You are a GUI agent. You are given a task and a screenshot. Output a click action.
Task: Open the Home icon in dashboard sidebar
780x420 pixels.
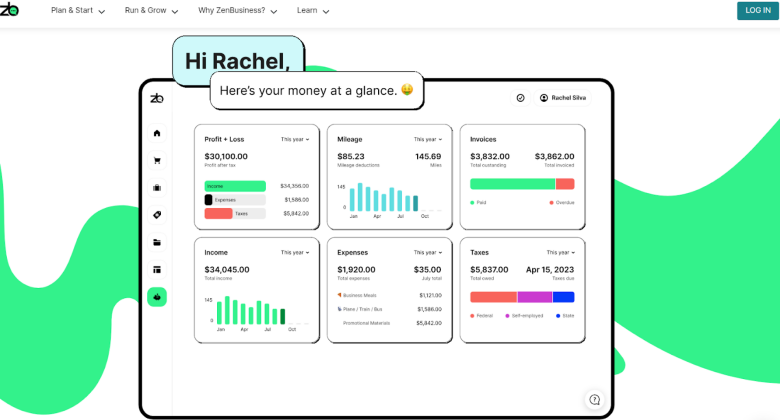click(x=157, y=133)
